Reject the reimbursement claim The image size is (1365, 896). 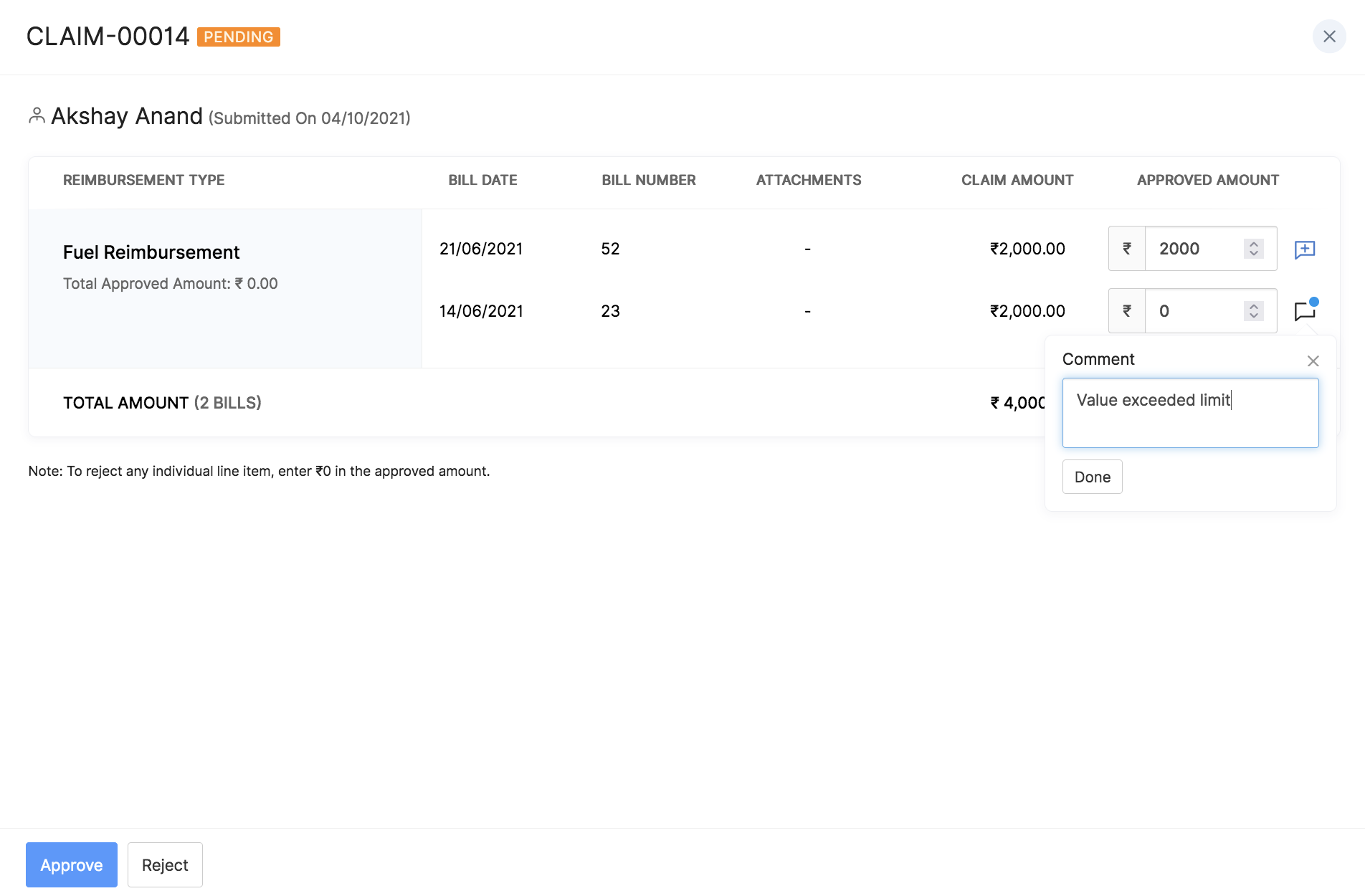pyautogui.click(x=165, y=864)
